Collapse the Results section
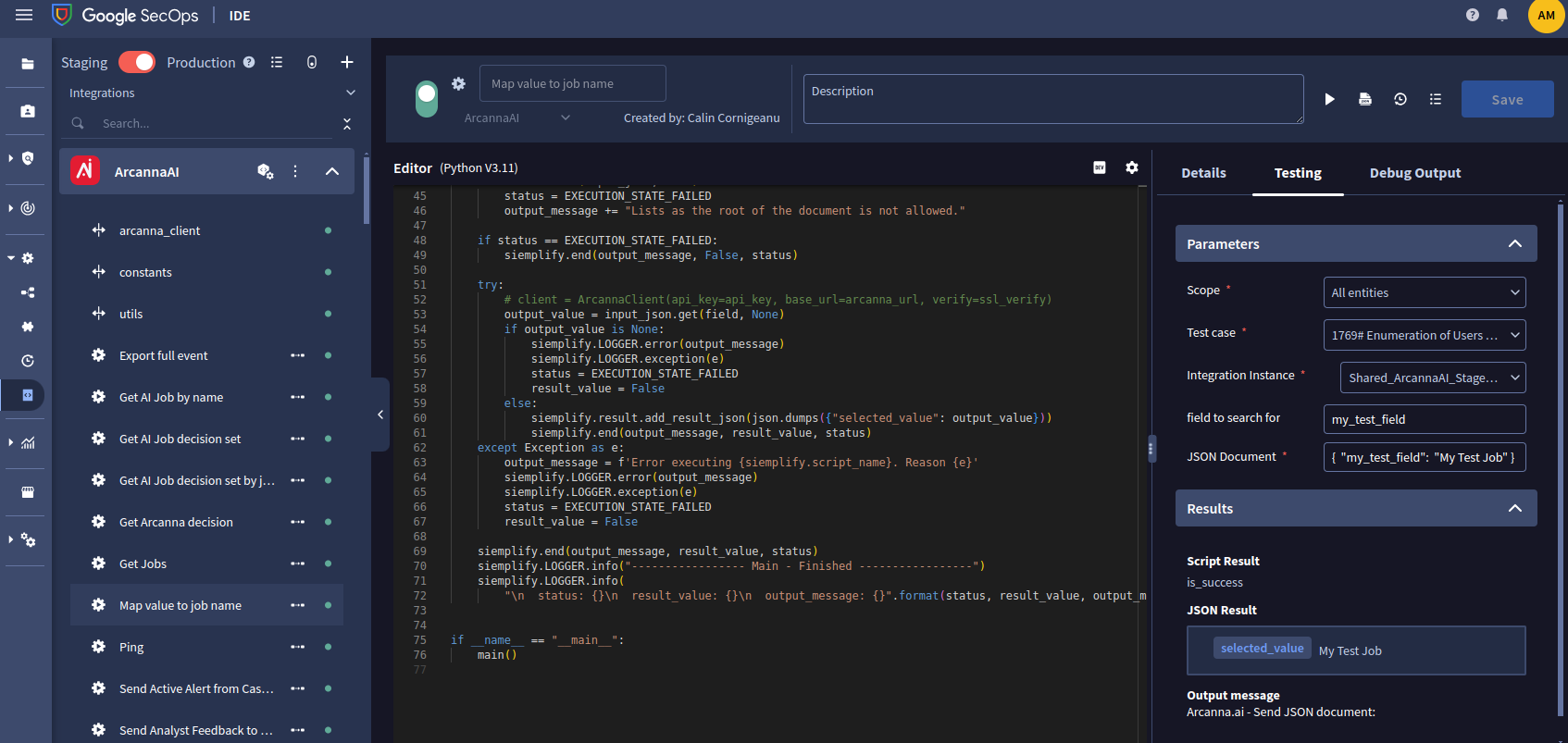Image resolution: width=1568 pixels, height=743 pixels. (1515, 508)
